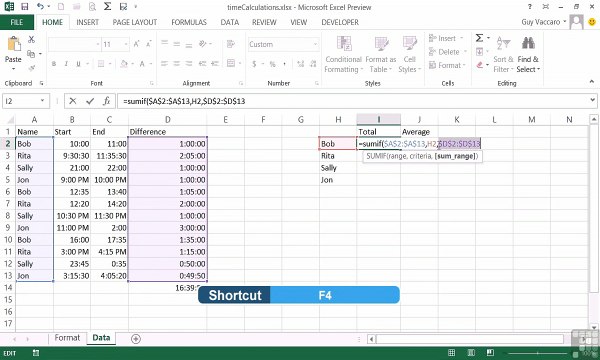Click the Undo arrow in quick access toolbar
Viewport: 600px width, 360px height.
[41, 7]
